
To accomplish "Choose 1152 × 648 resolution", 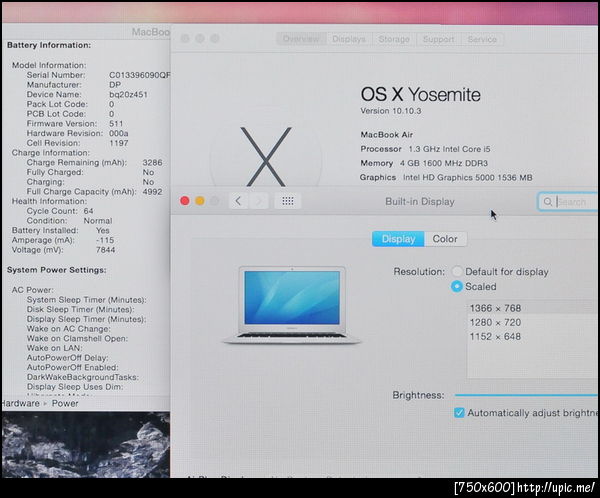I will (533, 336).
